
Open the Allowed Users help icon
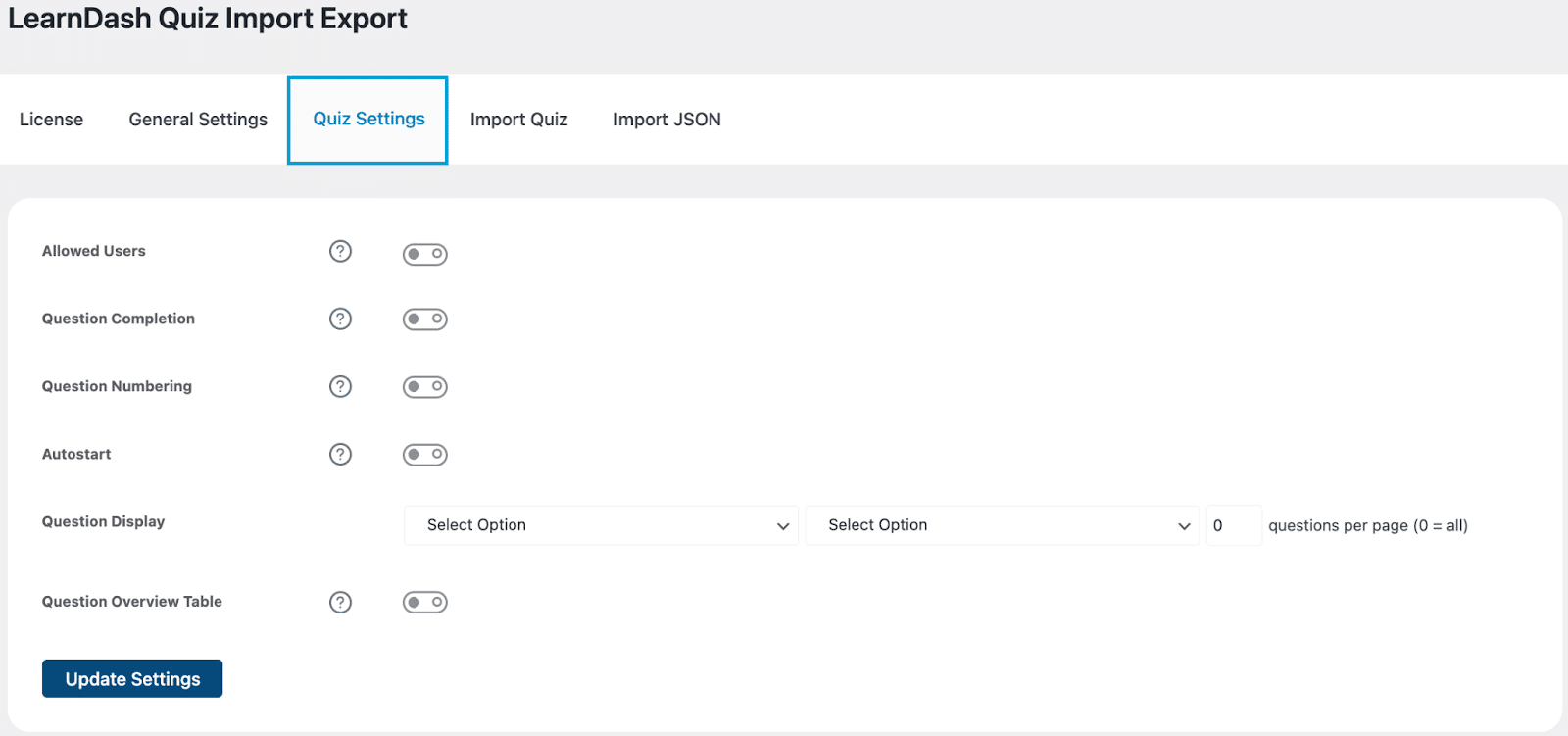pos(340,251)
